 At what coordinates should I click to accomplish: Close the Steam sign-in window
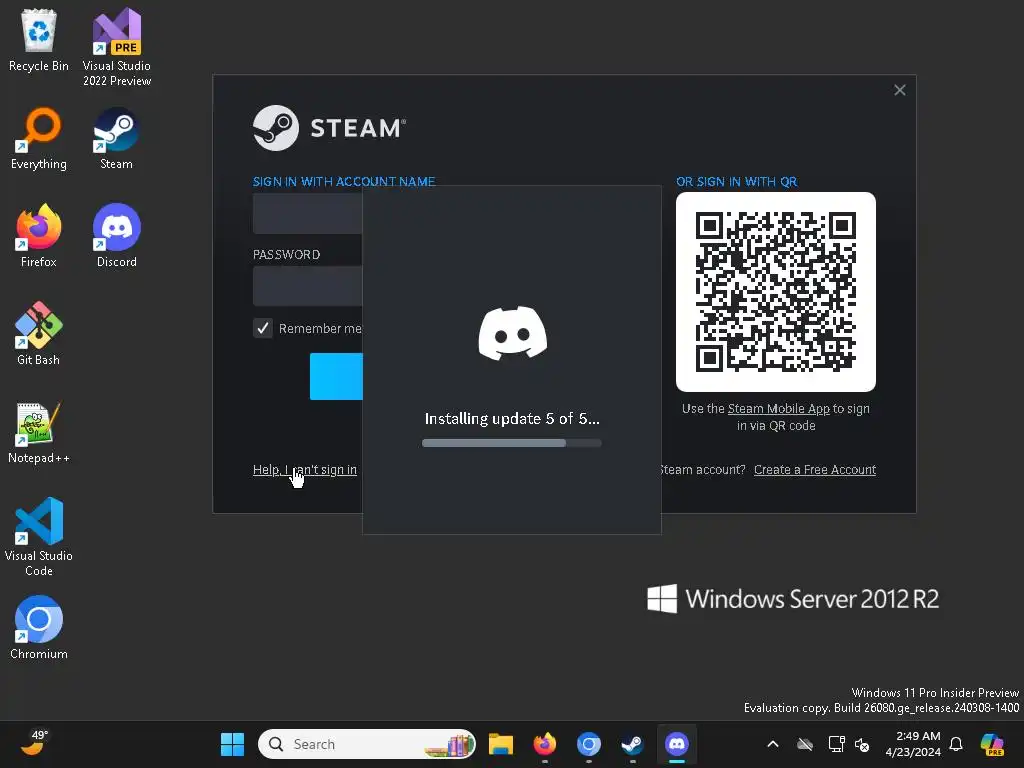[900, 90]
